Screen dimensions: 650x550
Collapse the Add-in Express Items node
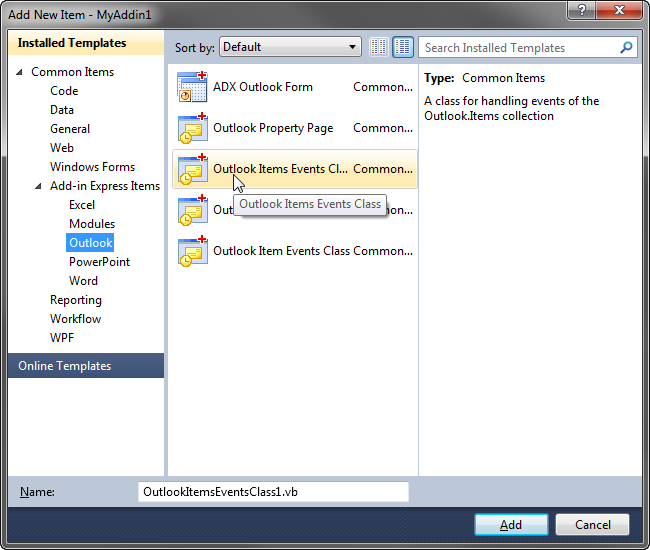(38, 186)
